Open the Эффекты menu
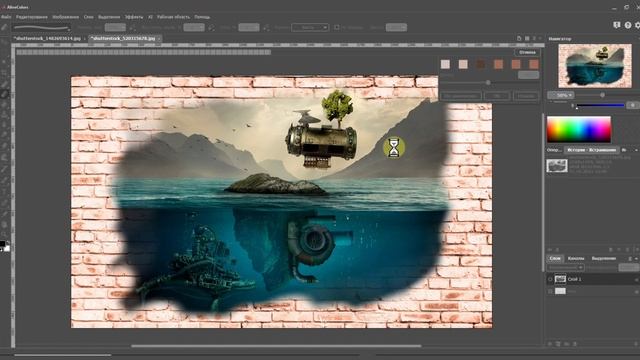 pos(134,17)
